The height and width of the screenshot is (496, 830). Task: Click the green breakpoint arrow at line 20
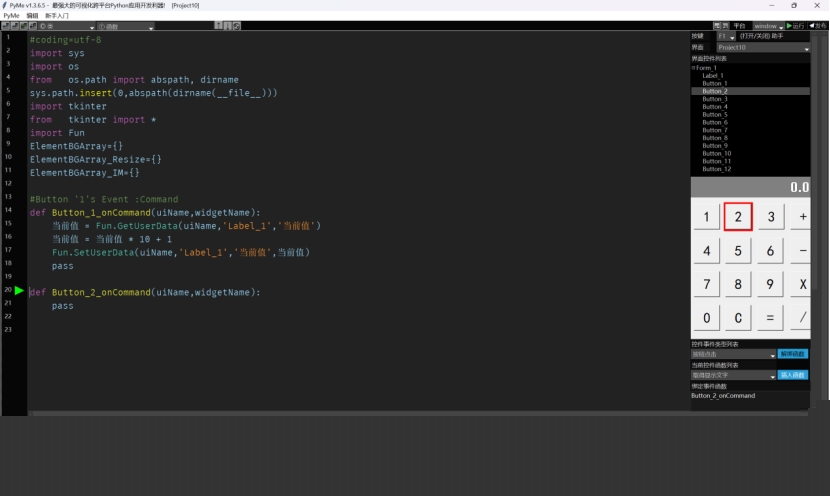click(19, 290)
